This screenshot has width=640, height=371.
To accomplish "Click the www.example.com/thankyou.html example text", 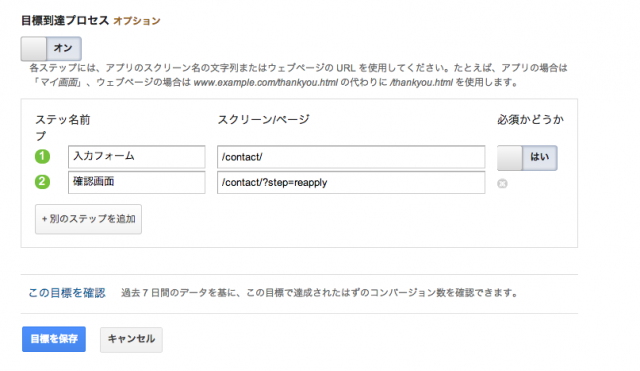I will [266, 82].
